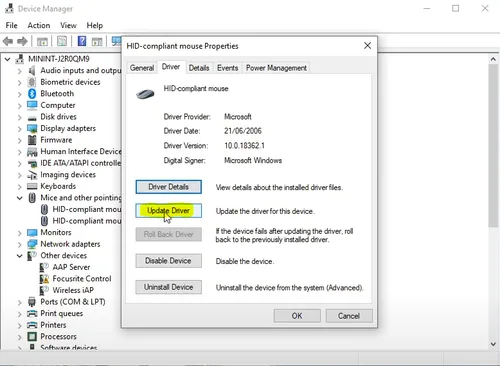This screenshot has width=500, height=366.
Task: Click the Forward arrow in Device Manager toolbar
Action: point(22,41)
